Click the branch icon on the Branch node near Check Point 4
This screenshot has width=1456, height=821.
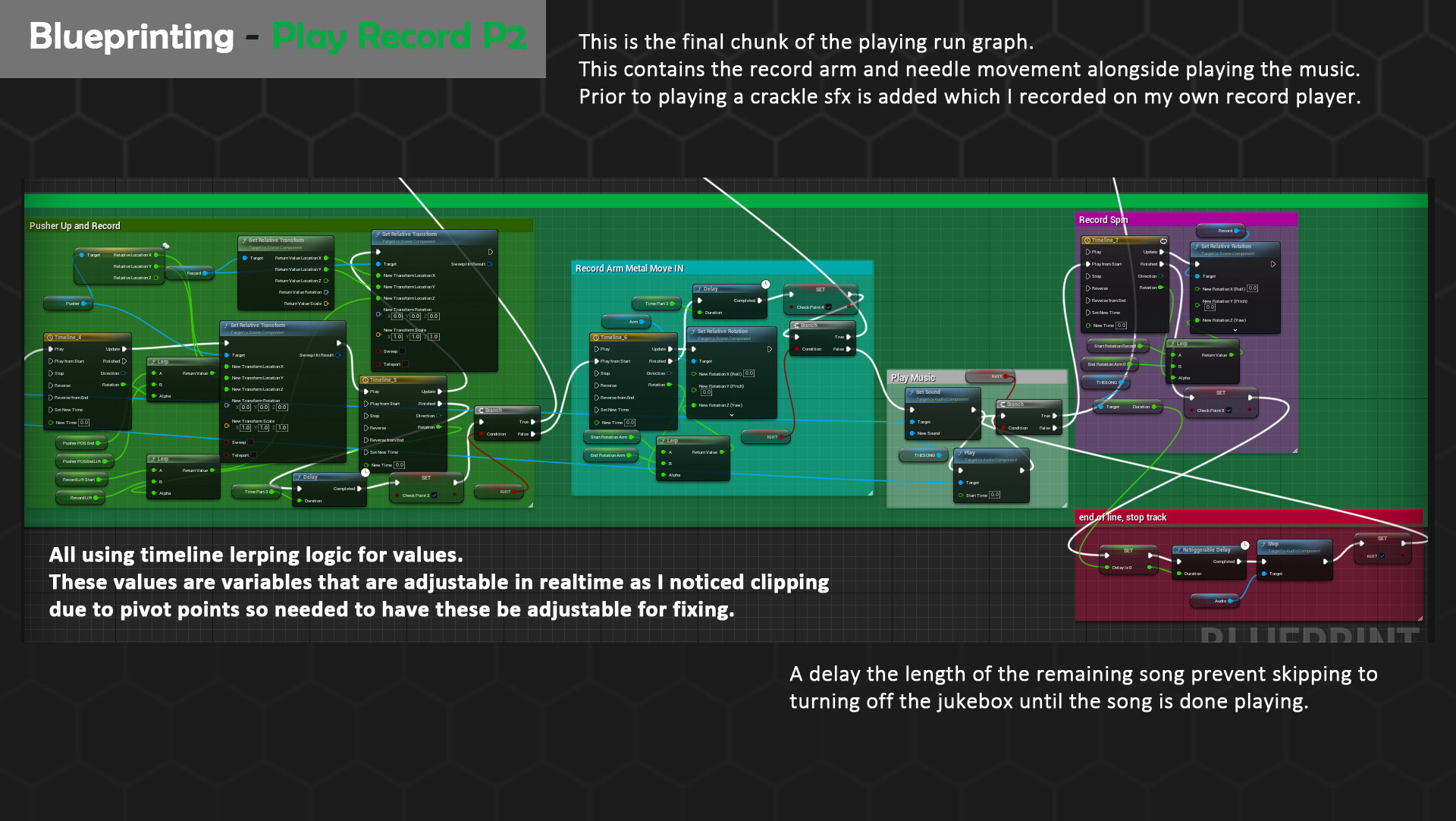click(796, 326)
